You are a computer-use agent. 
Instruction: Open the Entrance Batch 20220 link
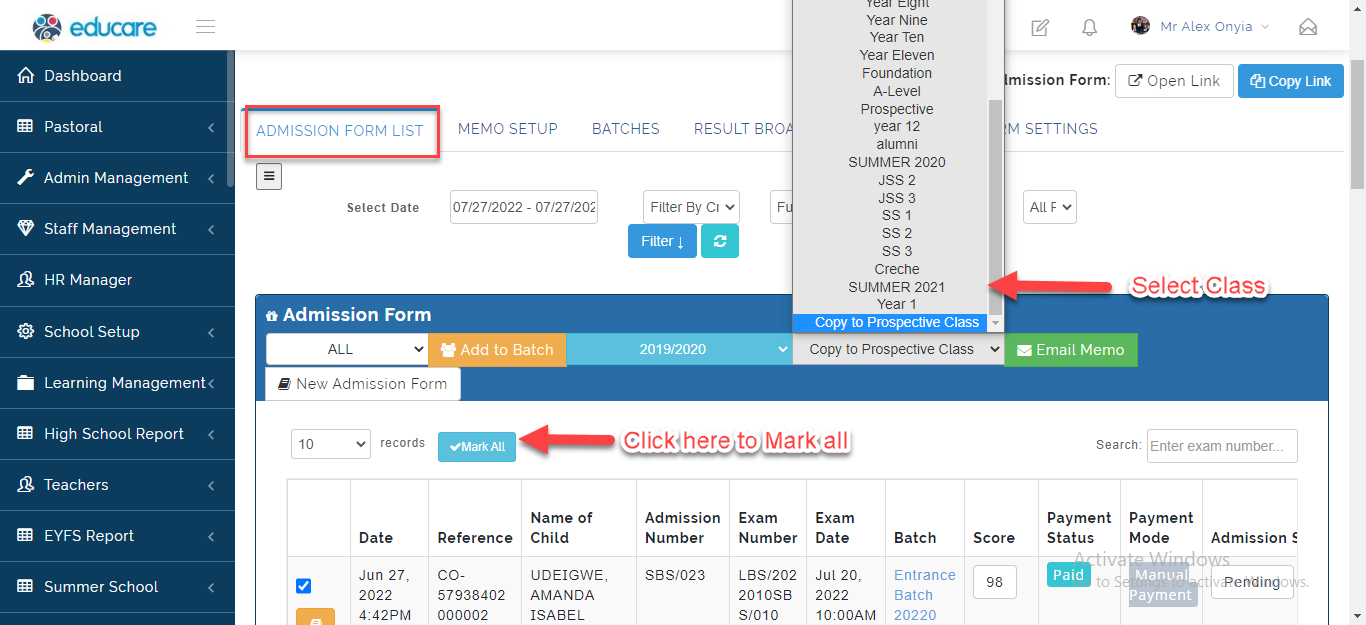[925, 595]
